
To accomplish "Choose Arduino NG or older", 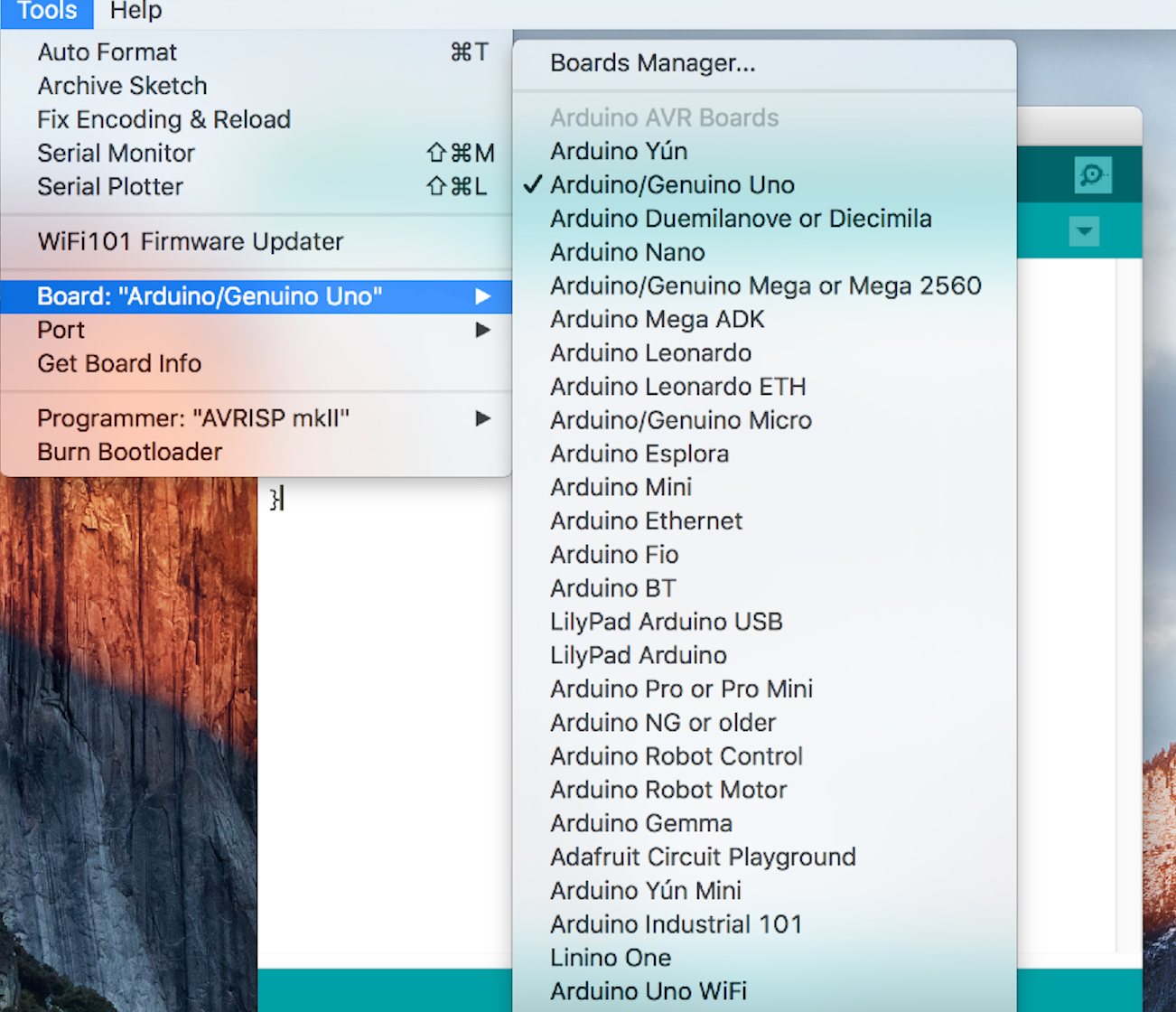I will tap(764, 723).
